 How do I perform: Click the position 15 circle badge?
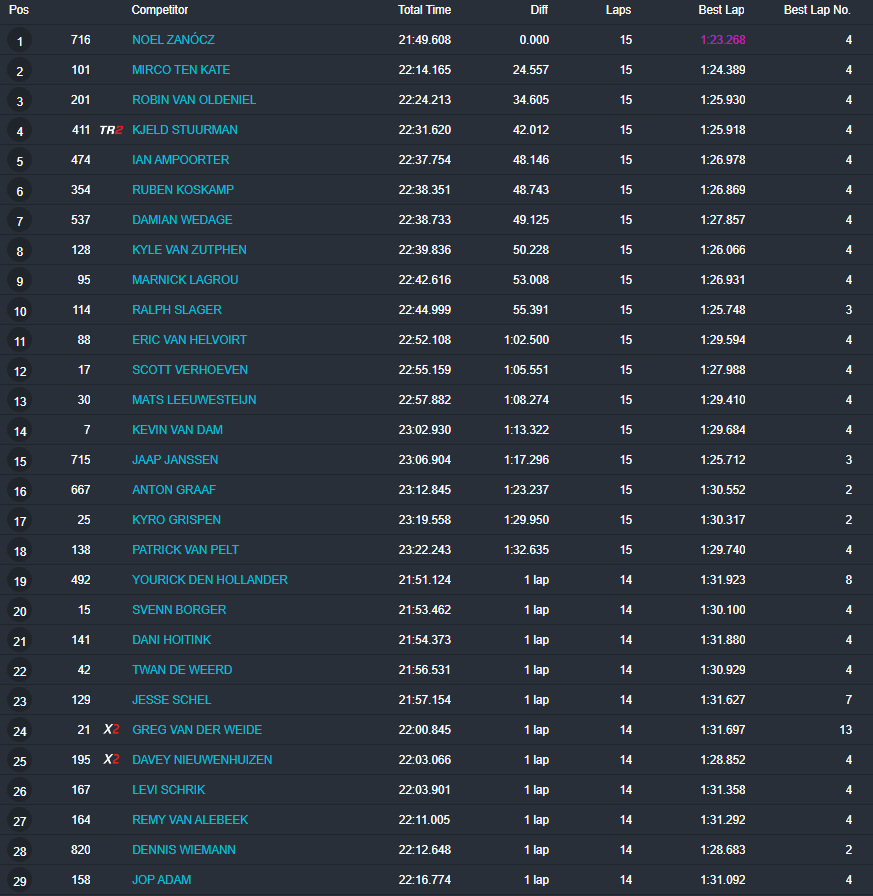point(19,461)
